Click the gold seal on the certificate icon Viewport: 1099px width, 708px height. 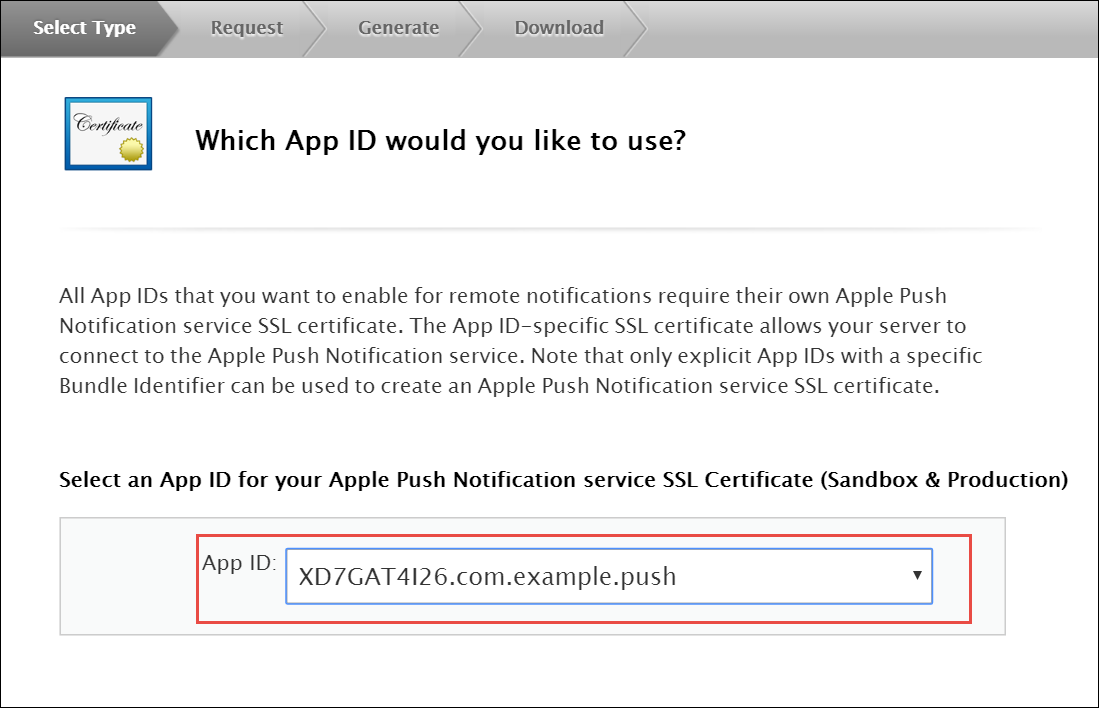point(132,151)
